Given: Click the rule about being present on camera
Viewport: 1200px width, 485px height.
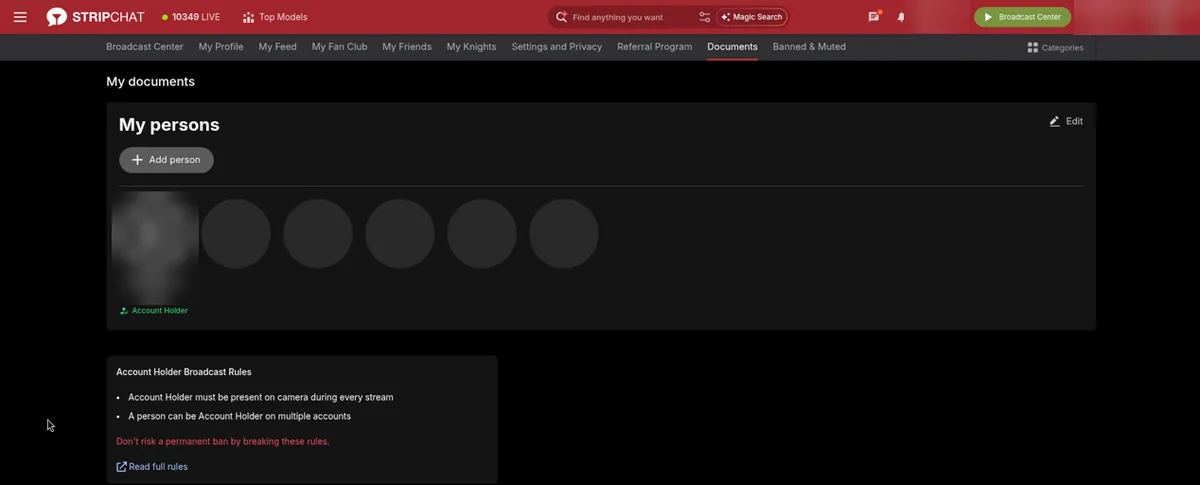Looking at the screenshot, I should 260,397.
